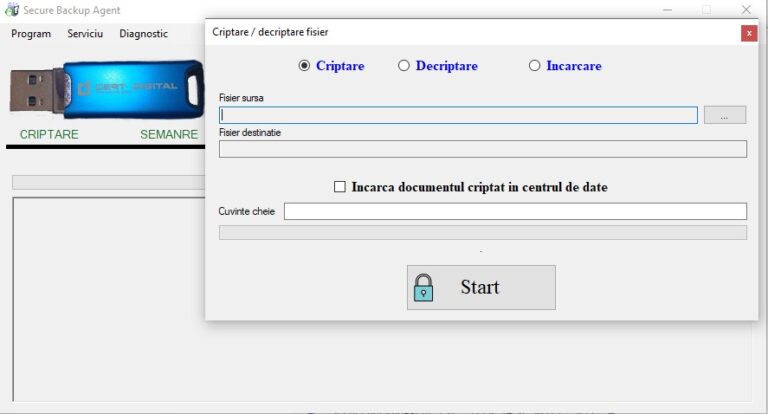Close the Criptare / decriptare fisier dialog
Screen dimensions: 768x414
coord(748,33)
